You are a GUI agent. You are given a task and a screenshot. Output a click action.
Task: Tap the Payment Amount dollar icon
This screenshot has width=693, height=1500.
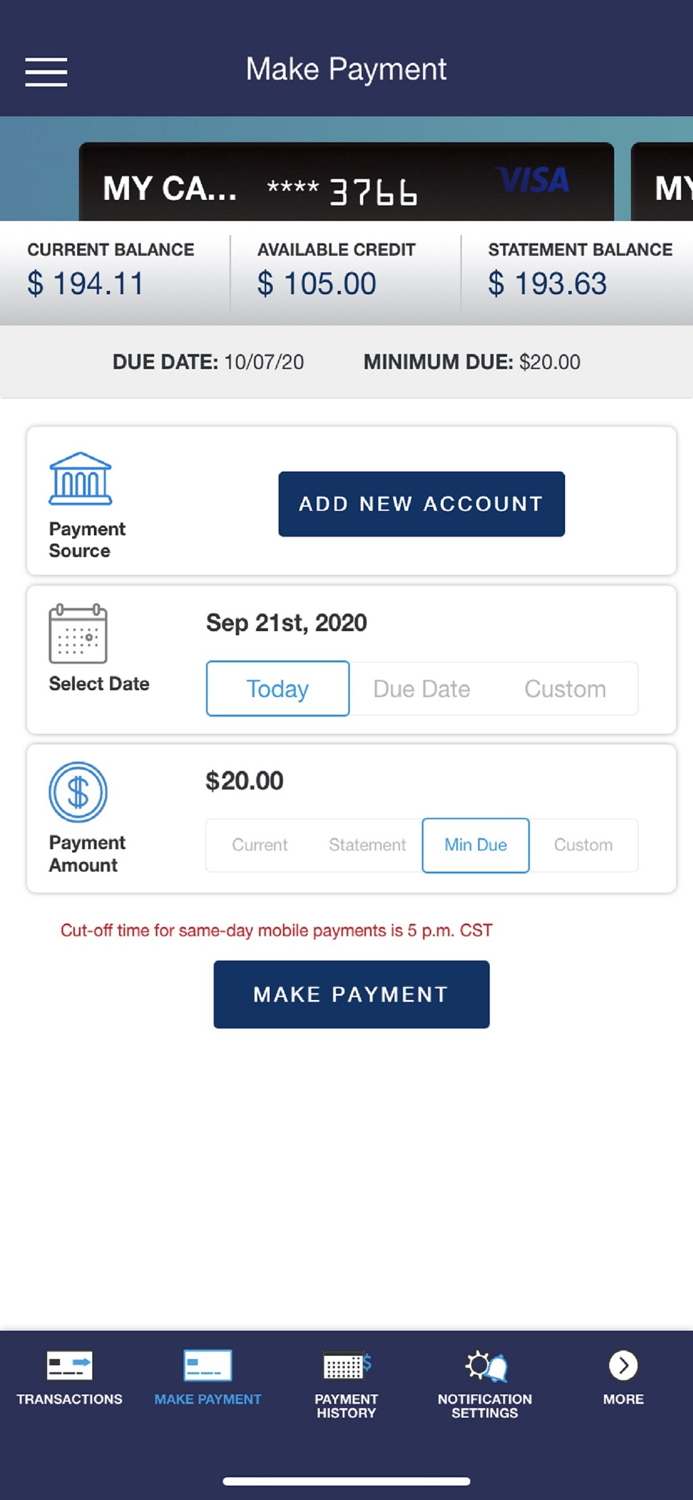click(78, 792)
